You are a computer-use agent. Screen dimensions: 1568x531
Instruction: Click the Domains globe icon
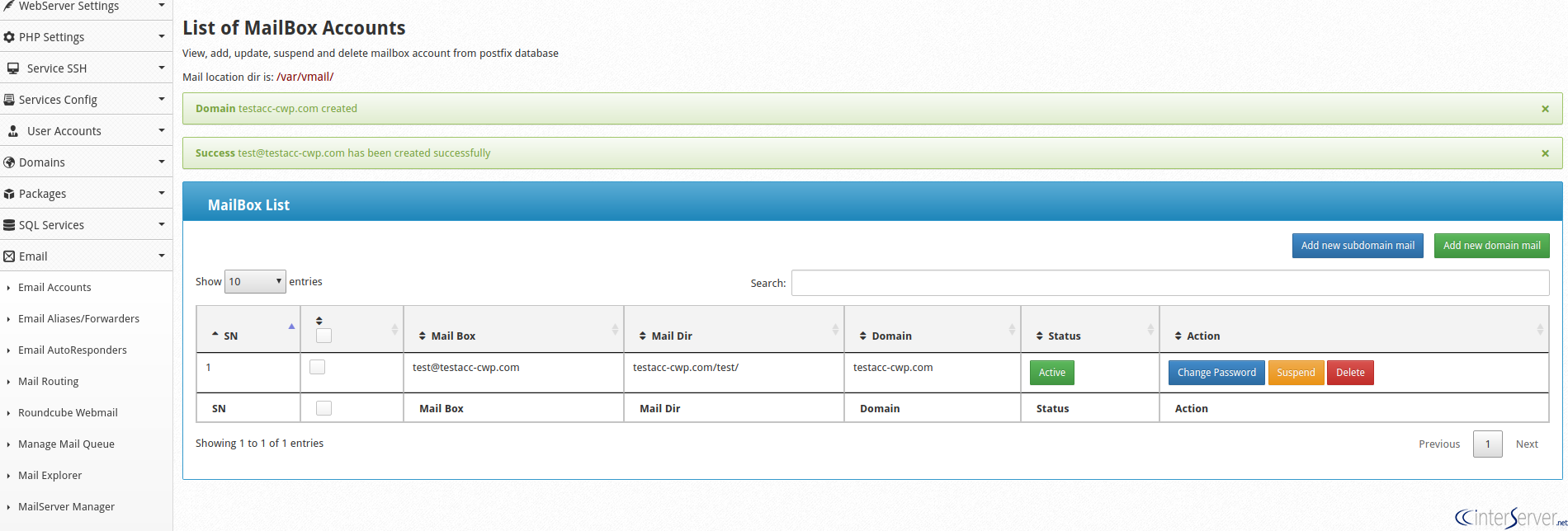(9, 162)
